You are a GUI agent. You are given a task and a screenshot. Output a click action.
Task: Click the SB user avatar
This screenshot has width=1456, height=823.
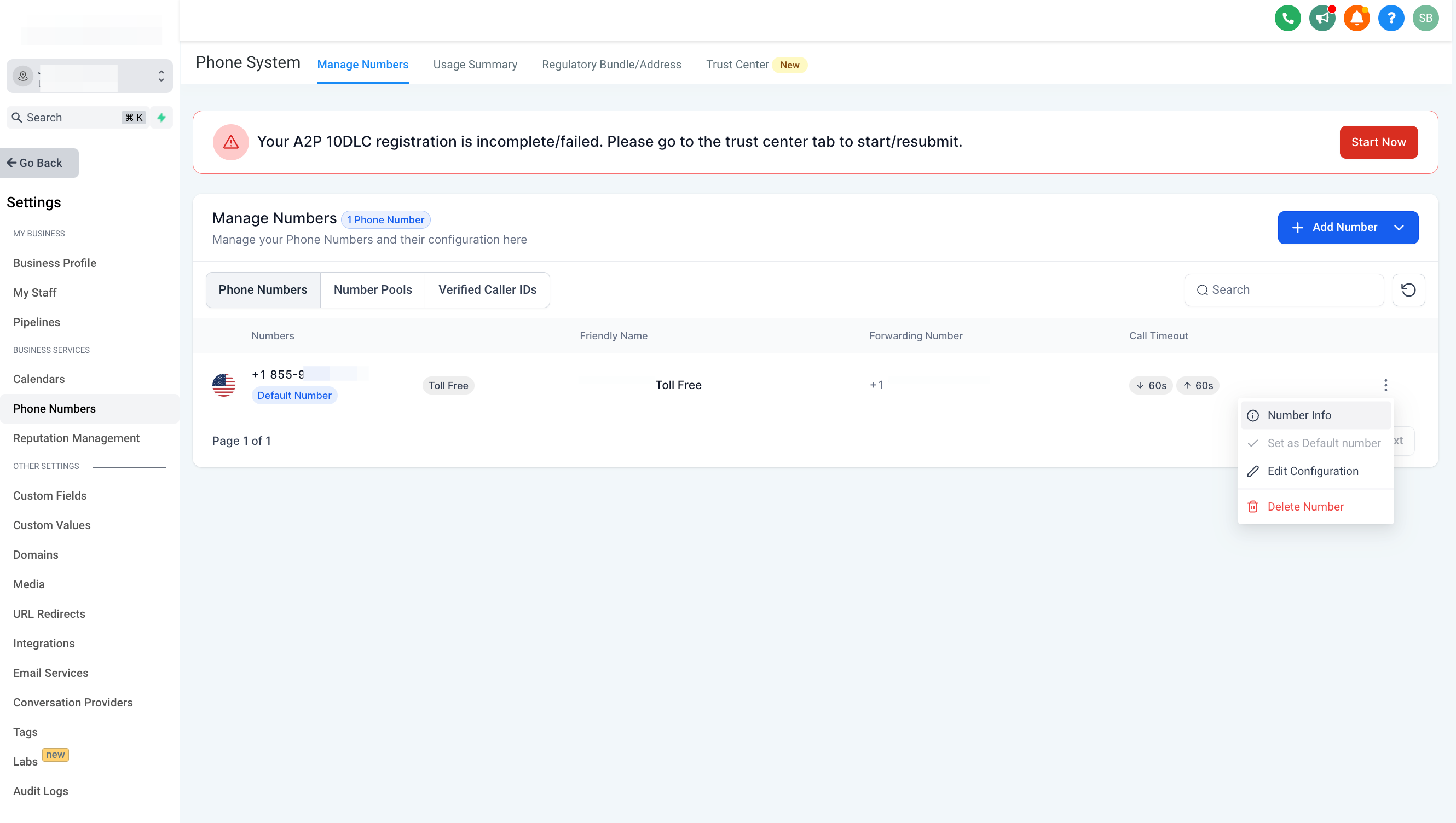click(x=1425, y=18)
